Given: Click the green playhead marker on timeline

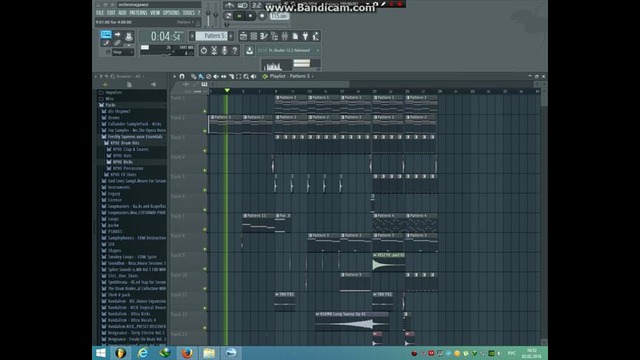Looking at the screenshot, I should pyautogui.click(x=227, y=90).
